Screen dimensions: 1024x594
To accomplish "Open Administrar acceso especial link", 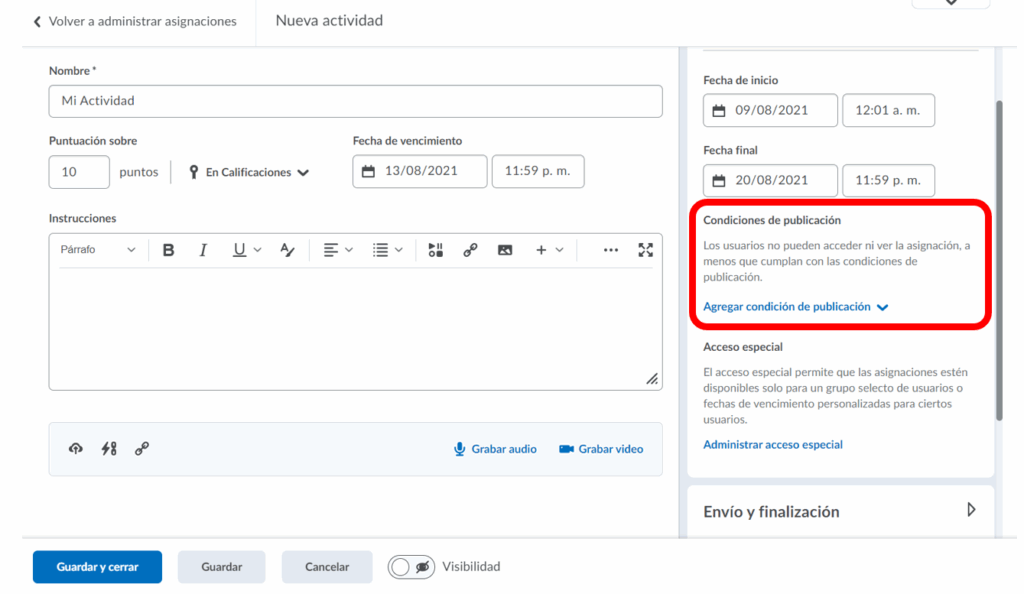I will coord(772,444).
